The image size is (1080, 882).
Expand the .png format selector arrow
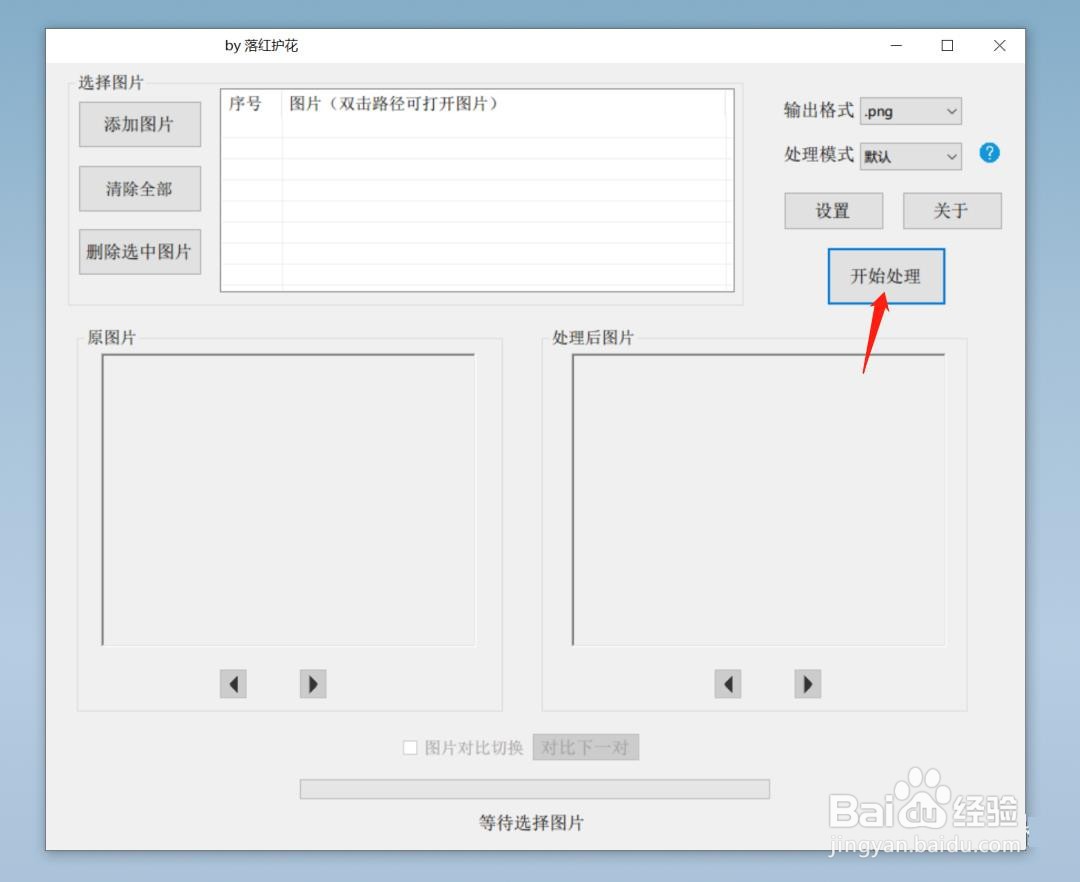point(951,111)
